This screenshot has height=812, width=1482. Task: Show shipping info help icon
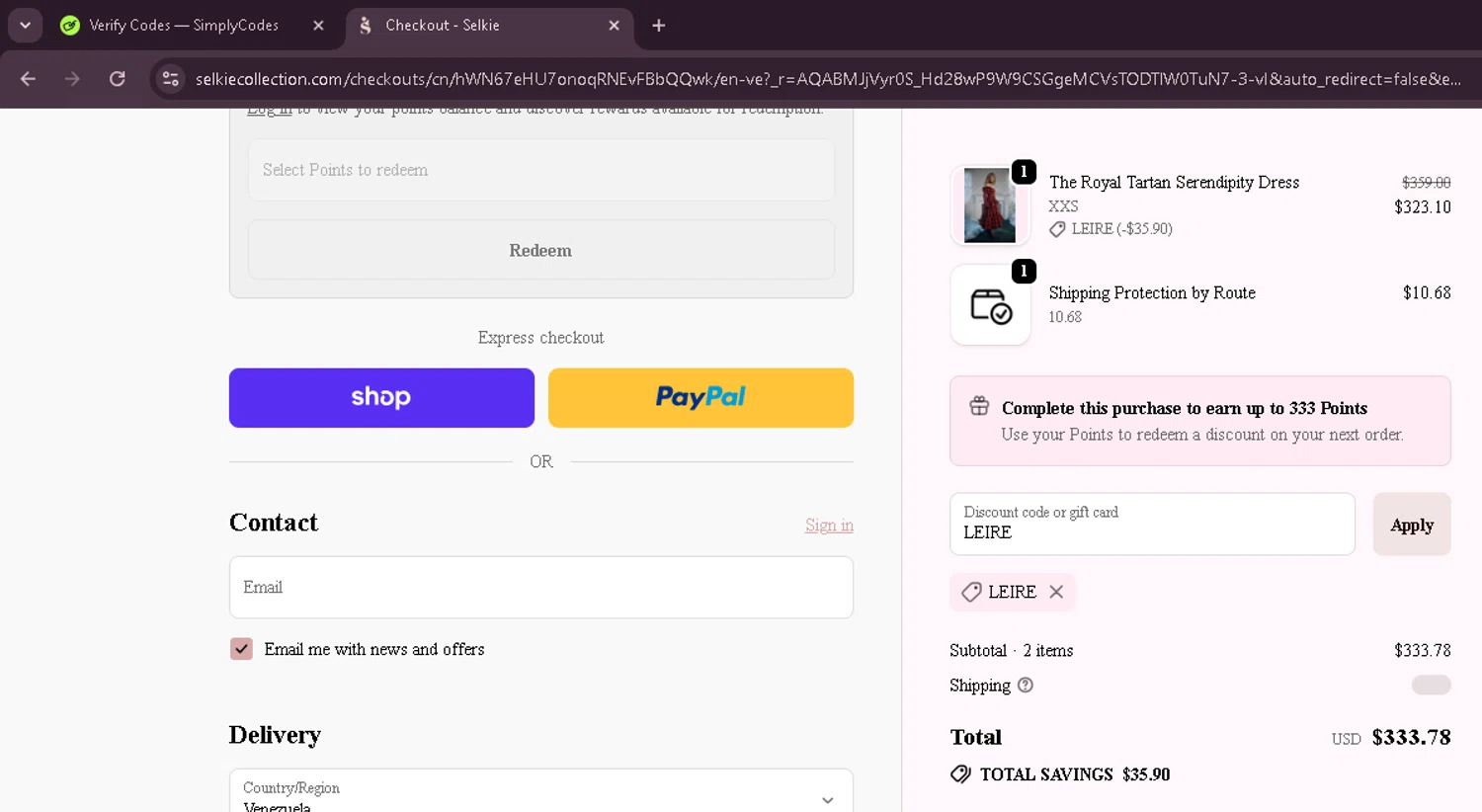pyautogui.click(x=1026, y=685)
